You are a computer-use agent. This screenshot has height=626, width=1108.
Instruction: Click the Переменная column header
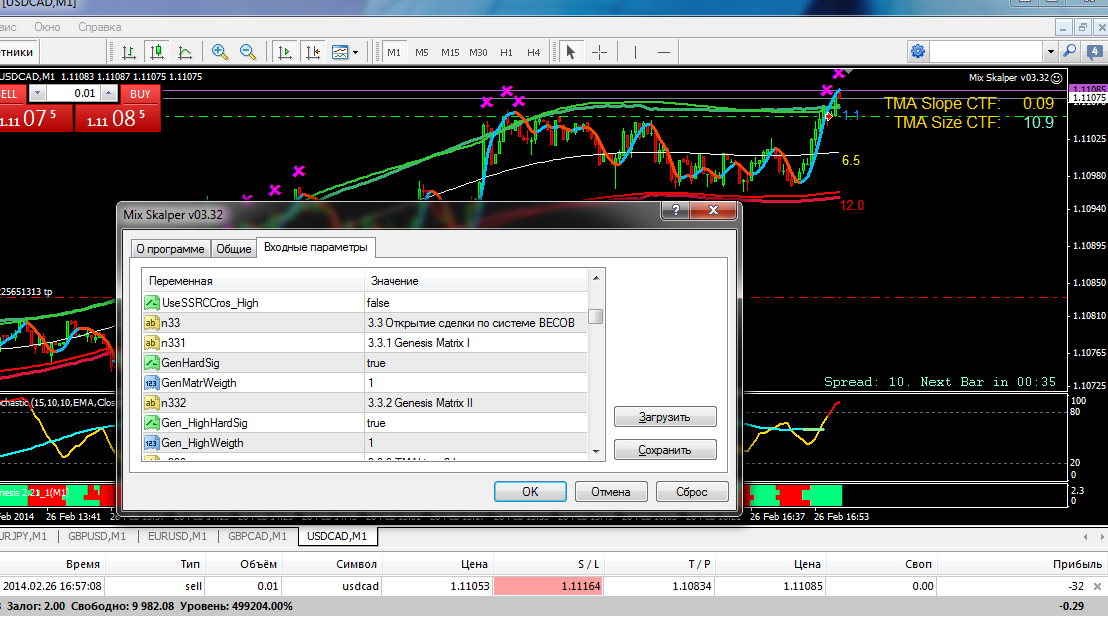(x=253, y=281)
